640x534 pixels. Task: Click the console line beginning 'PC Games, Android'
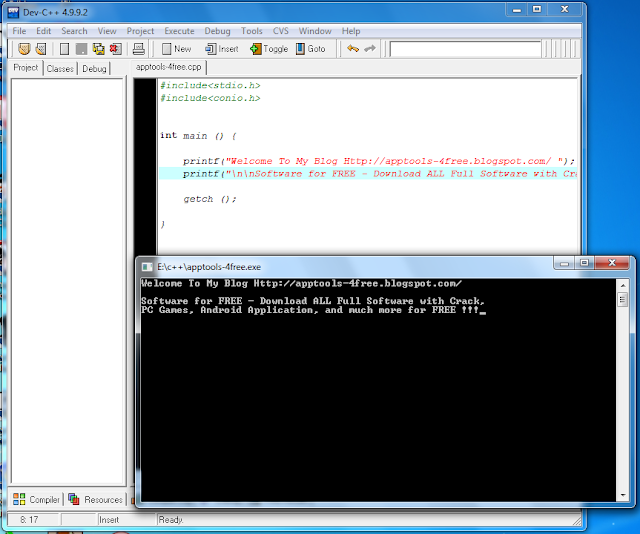[313, 310]
